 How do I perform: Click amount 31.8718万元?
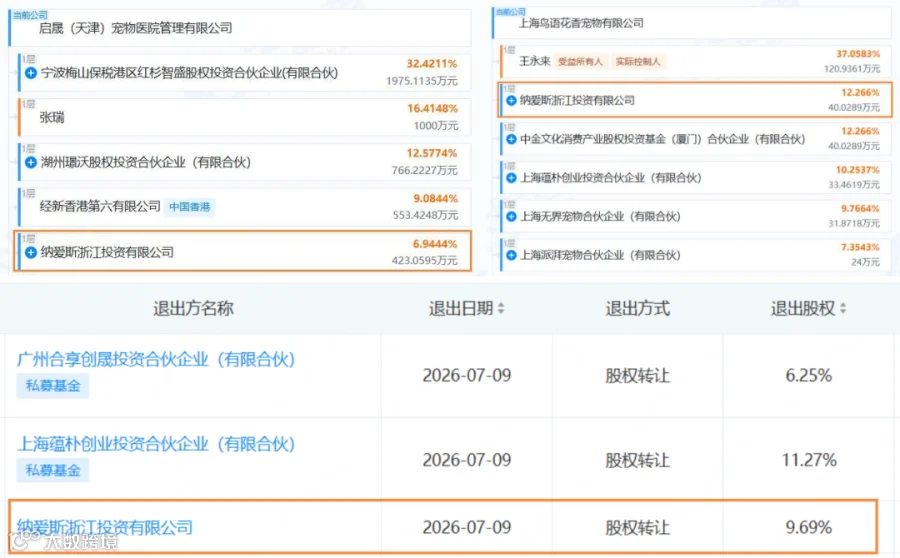854,223
